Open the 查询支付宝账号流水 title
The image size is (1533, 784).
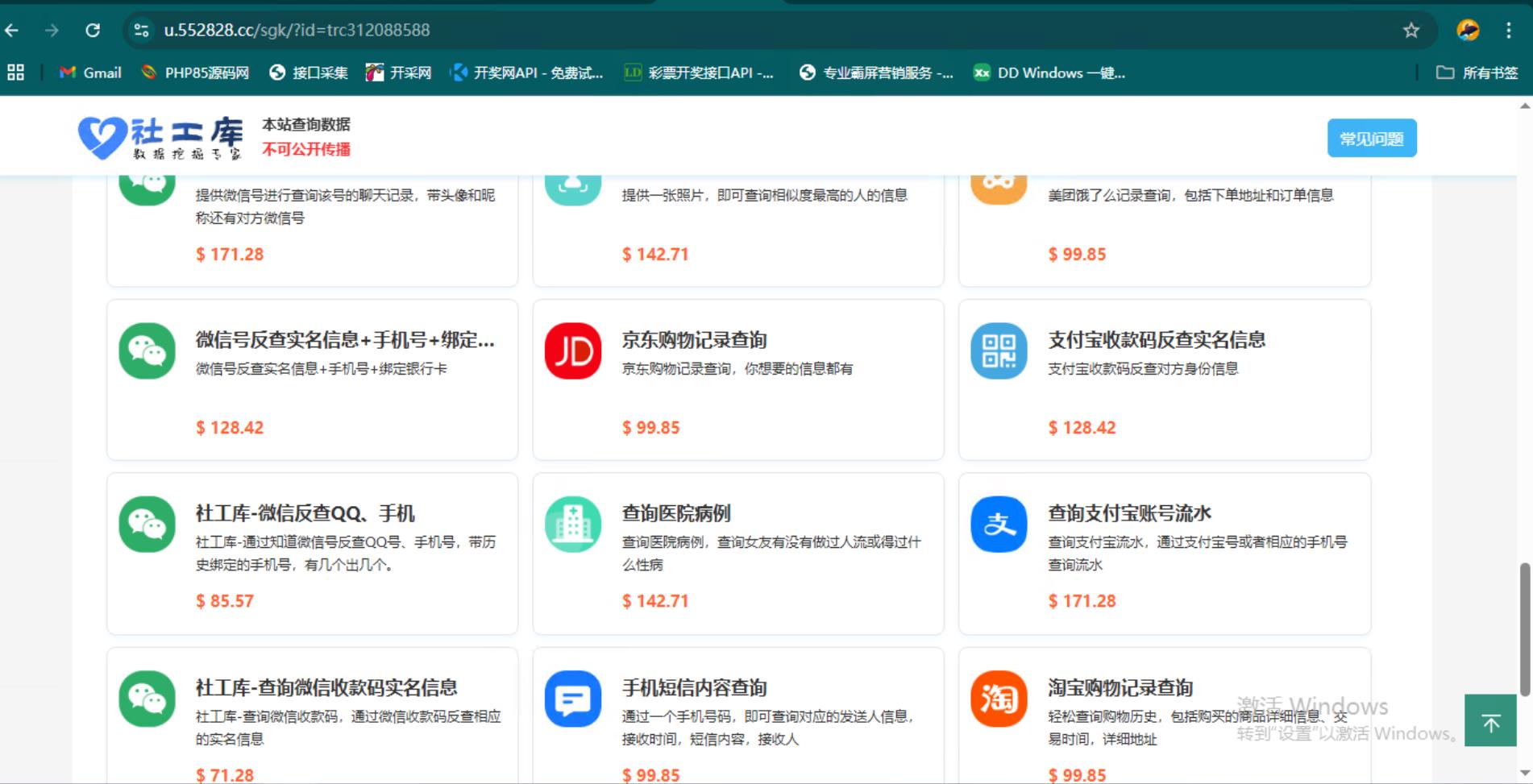tap(1129, 513)
